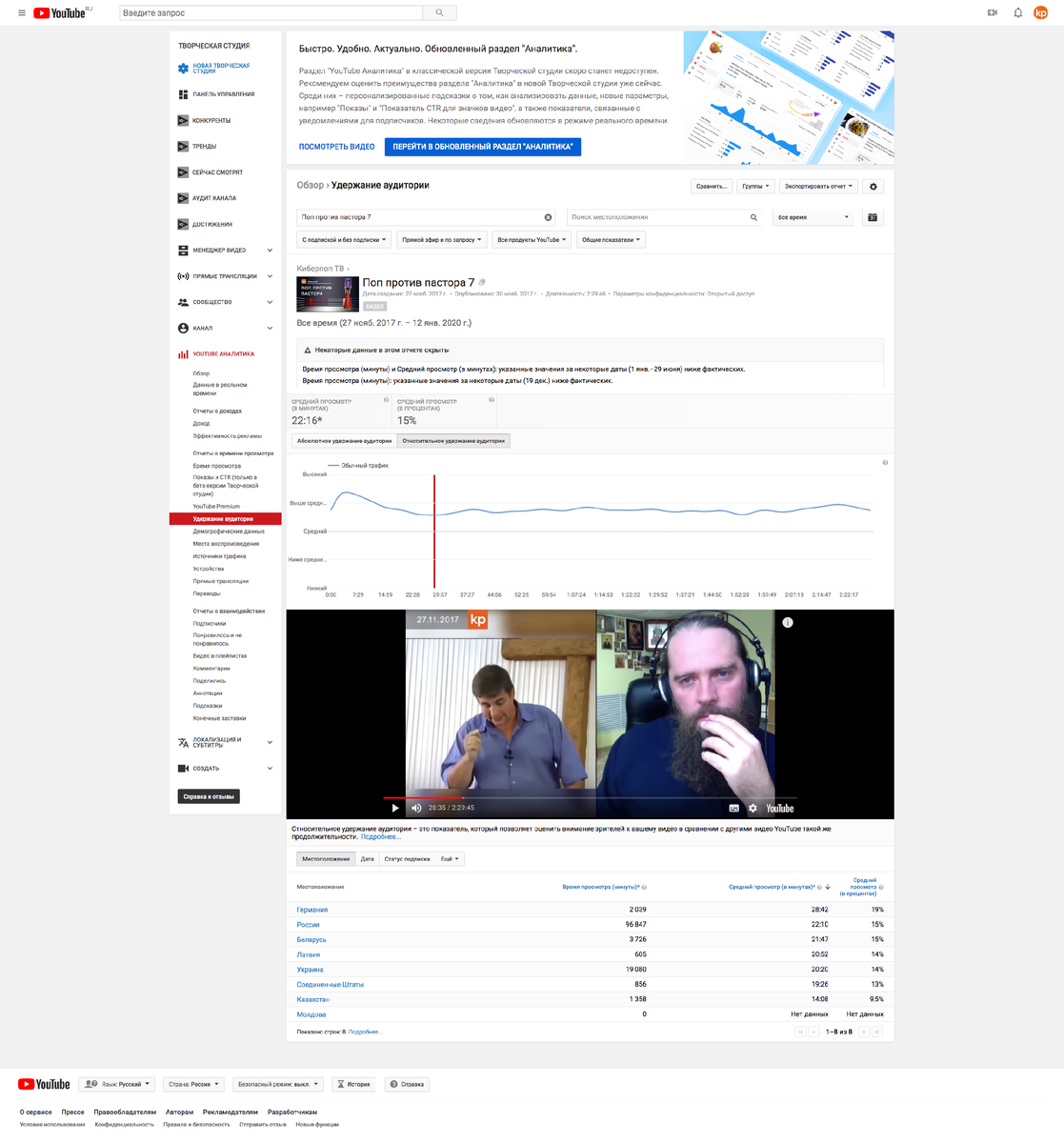Toggle subtitles in the video player

point(733,808)
